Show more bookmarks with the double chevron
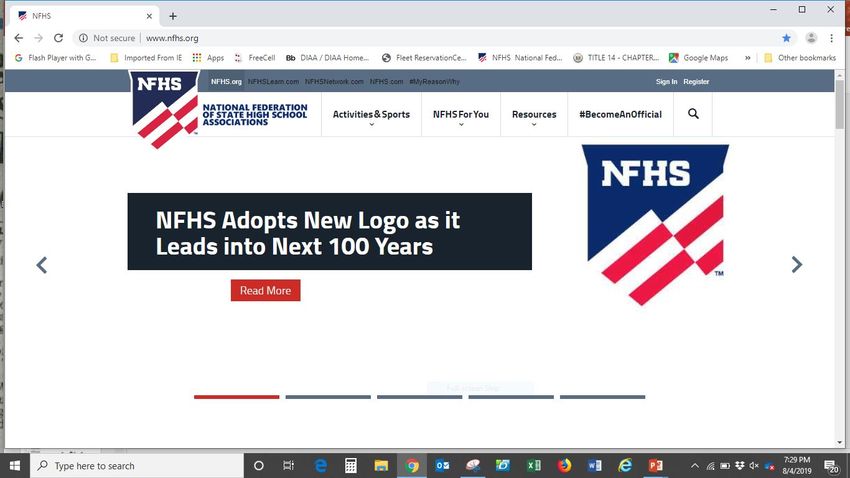850x478 pixels. [748, 57]
